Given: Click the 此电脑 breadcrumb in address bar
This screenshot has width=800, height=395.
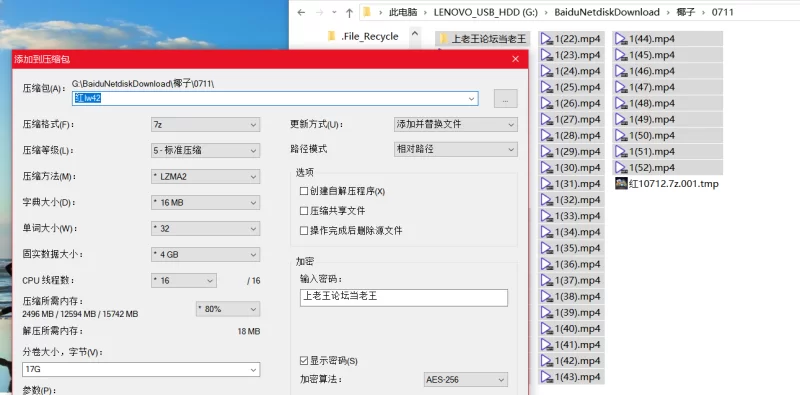Looking at the screenshot, I should (x=403, y=12).
